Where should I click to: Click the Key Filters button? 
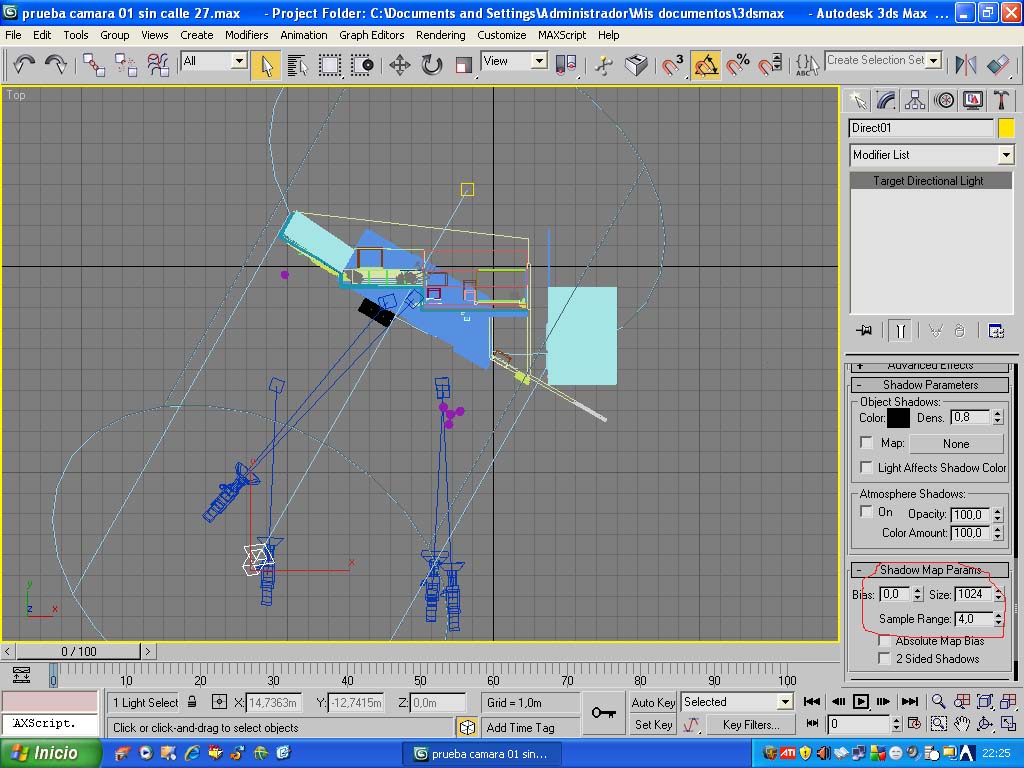pyautogui.click(x=752, y=724)
